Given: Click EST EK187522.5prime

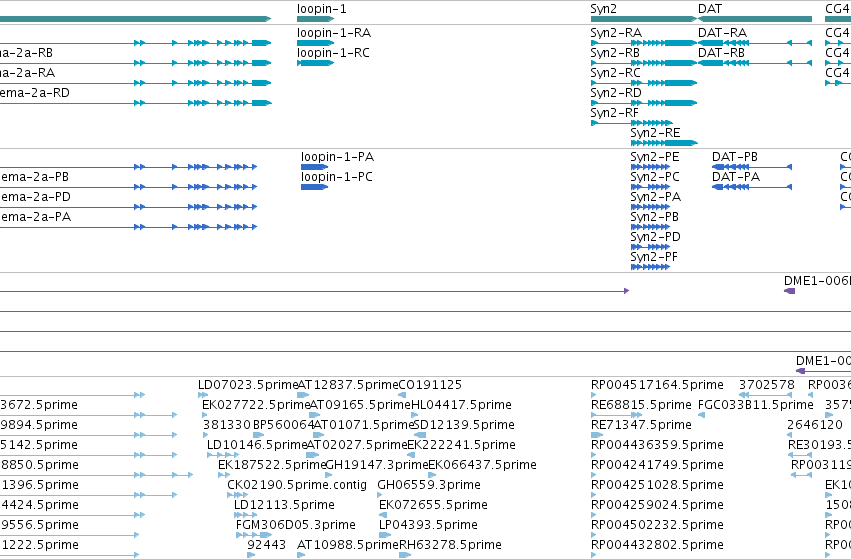Looking at the screenshot, I should pos(272,465).
